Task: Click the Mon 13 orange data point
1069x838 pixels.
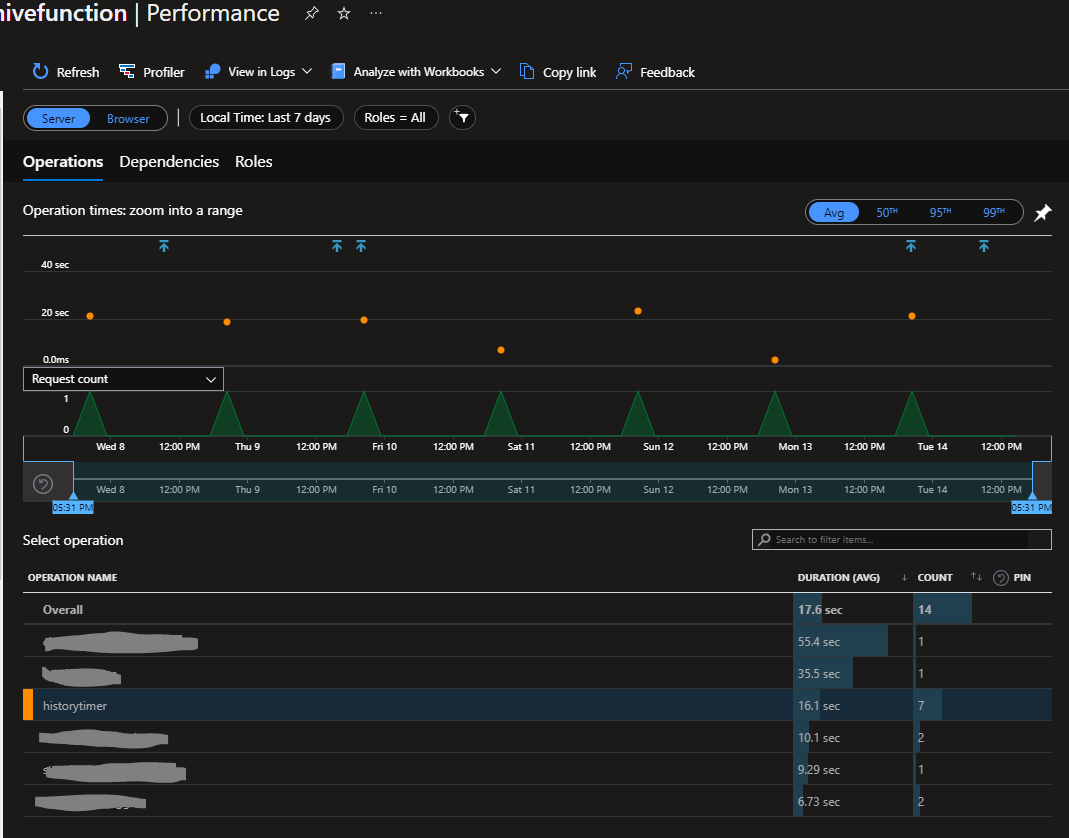Action: [x=774, y=360]
